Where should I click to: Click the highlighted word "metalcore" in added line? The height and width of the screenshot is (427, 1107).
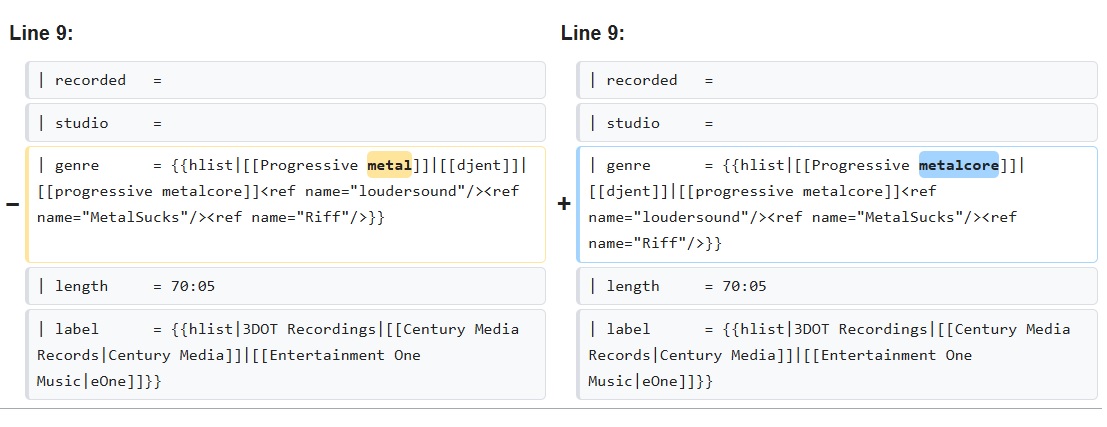958,165
